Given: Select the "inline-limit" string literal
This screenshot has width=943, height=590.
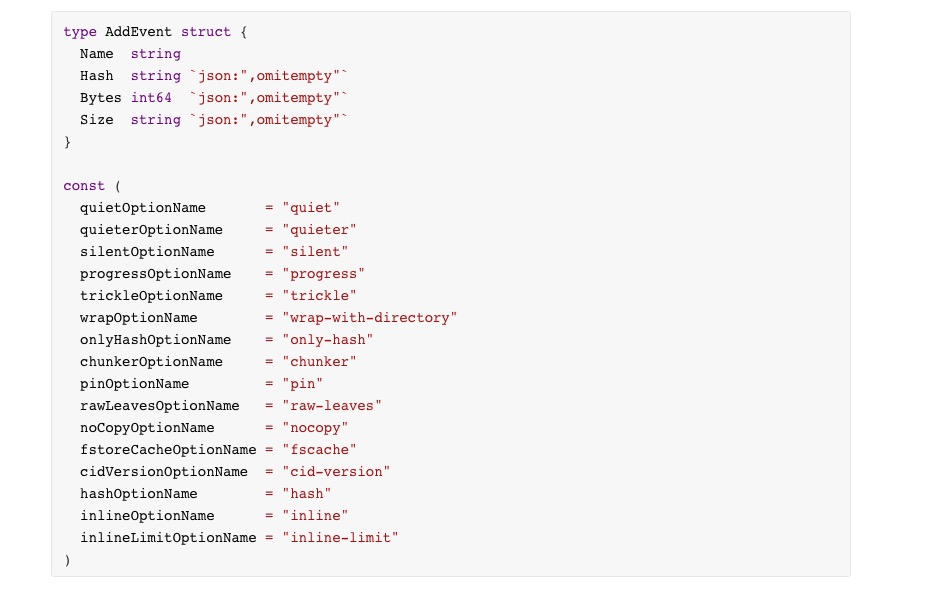Looking at the screenshot, I should pyautogui.click(x=340, y=538).
